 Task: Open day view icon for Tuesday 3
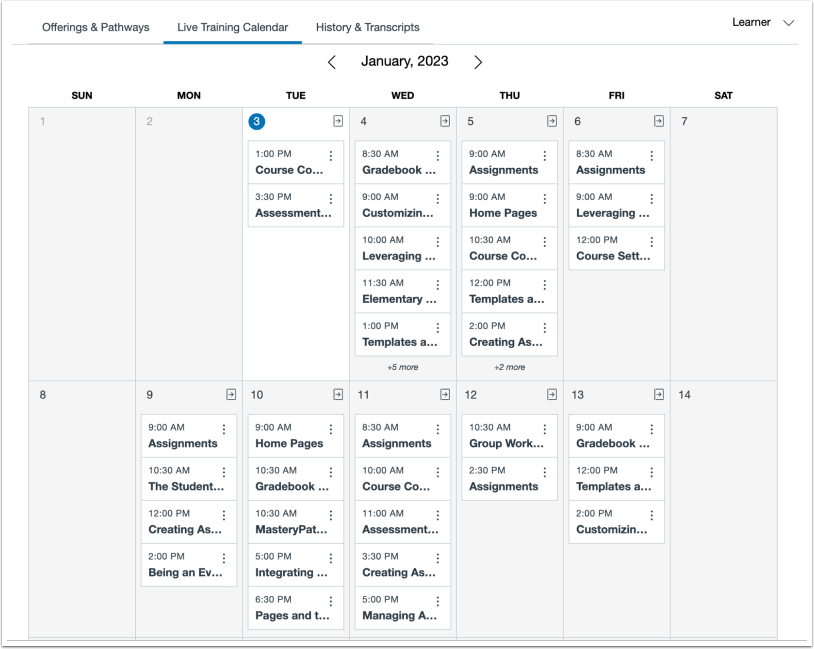[x=338, y=121]
